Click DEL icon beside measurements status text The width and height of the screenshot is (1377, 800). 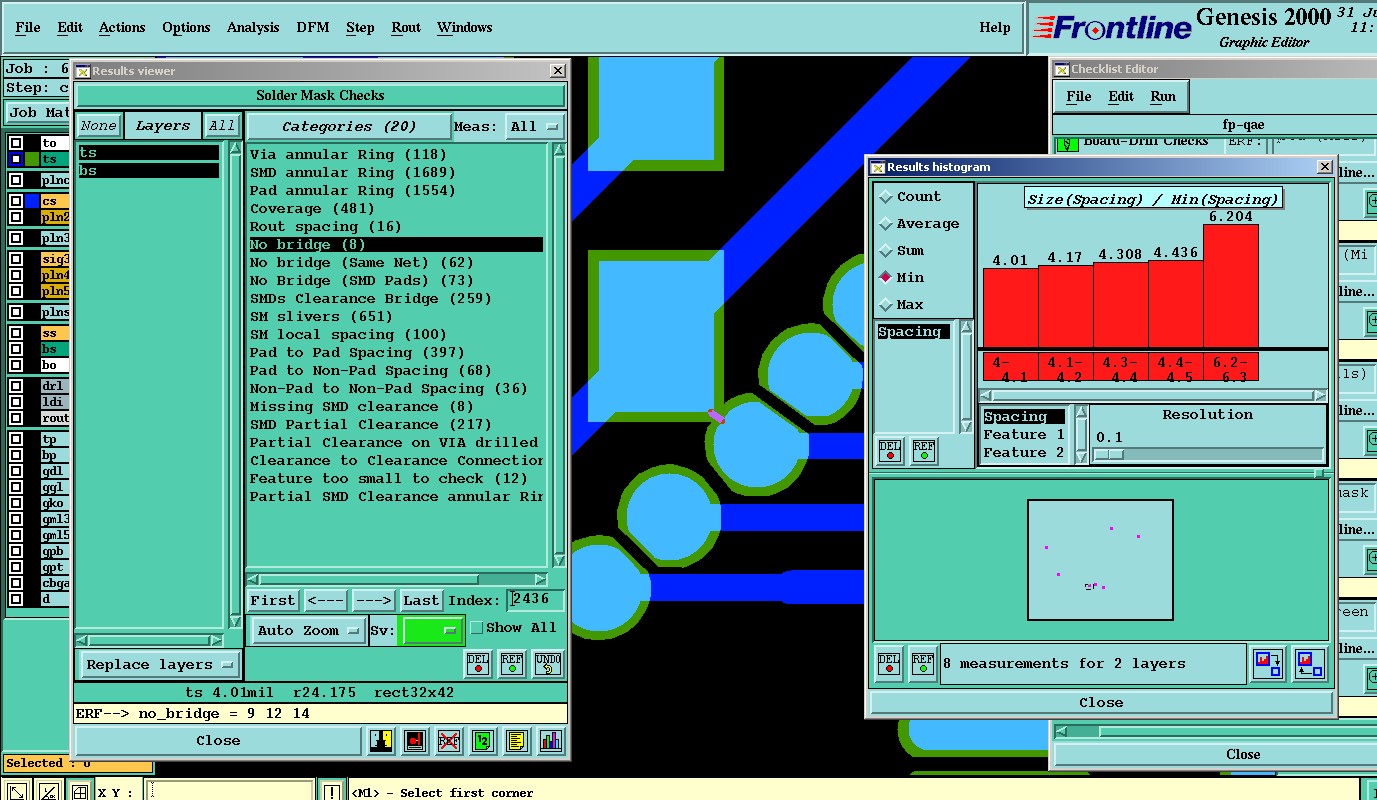click(x=889, y=663)
